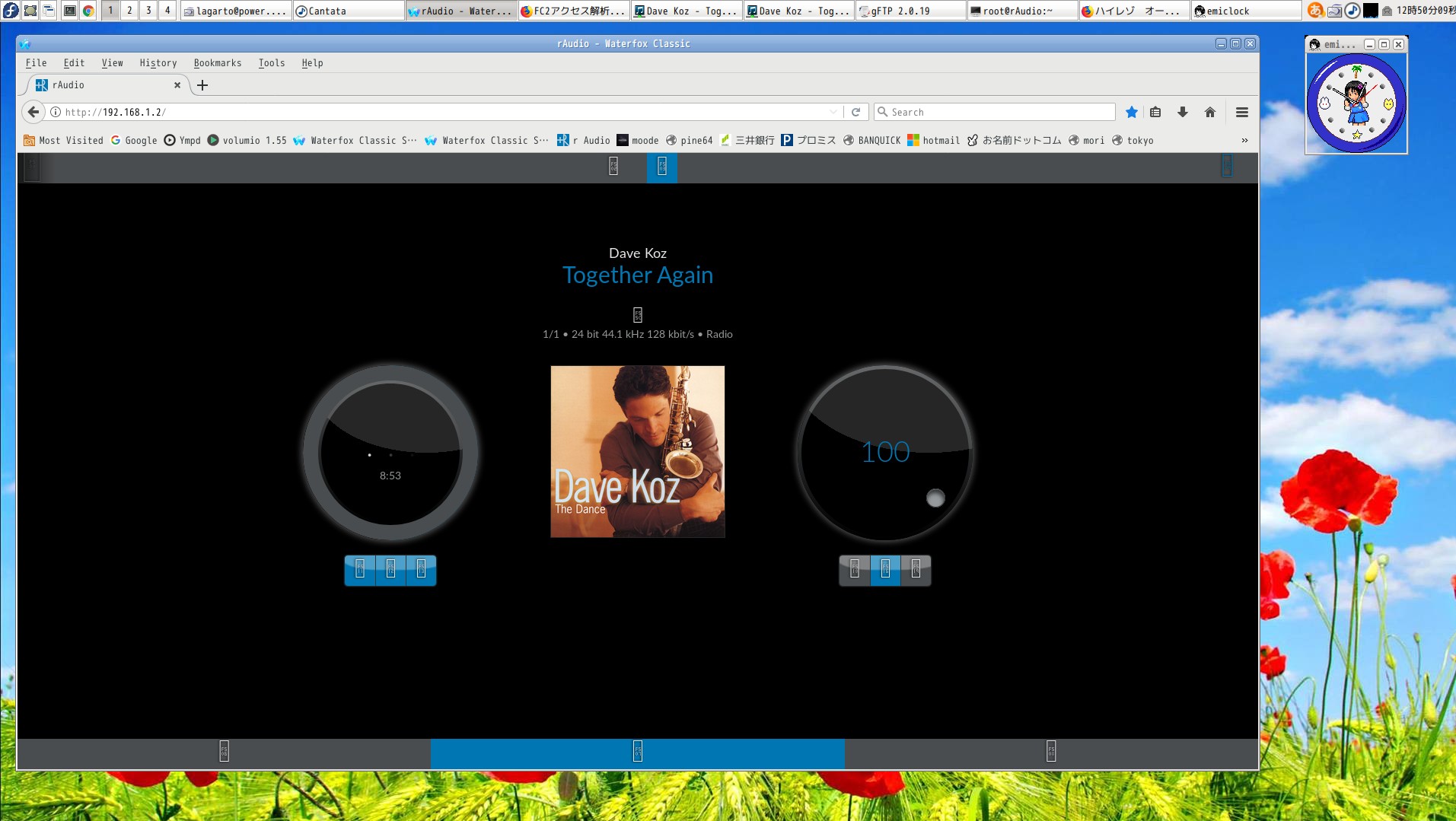Toggle repeat, leftmost button under time knob
The image size is (1456, 821).
360,570
